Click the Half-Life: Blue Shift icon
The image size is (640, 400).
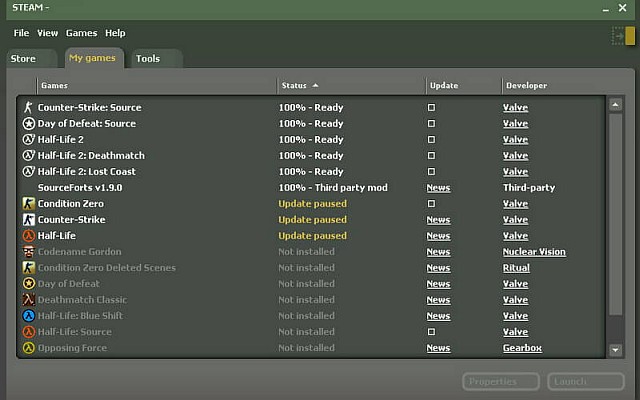(29, 315)
